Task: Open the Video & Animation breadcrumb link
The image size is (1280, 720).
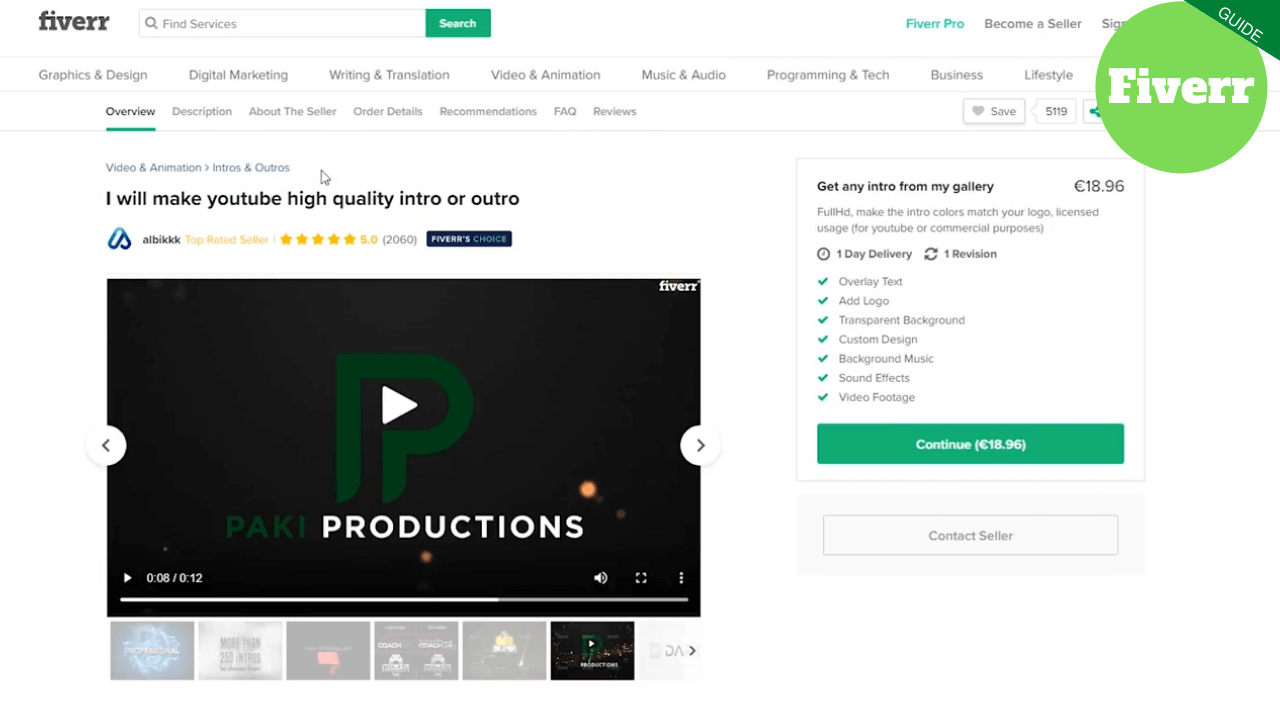Action: point(154,168)
